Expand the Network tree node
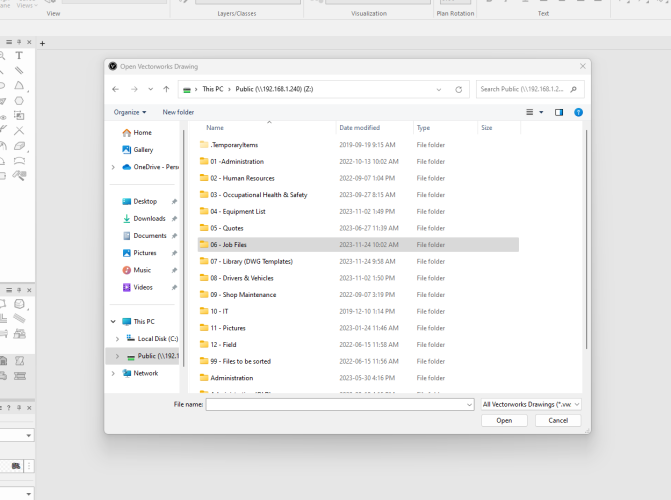Viewport: 671px width, 500px height. pyautogui.click(x=114, y=373)
